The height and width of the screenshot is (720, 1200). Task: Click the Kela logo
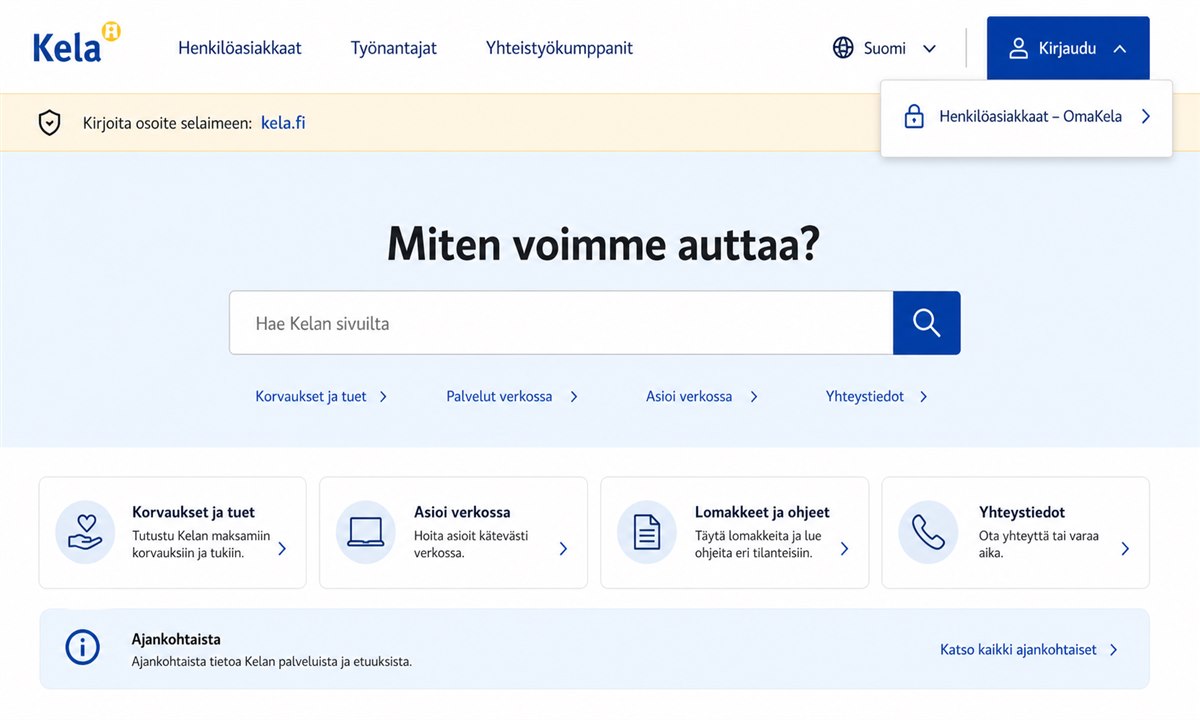76,44
